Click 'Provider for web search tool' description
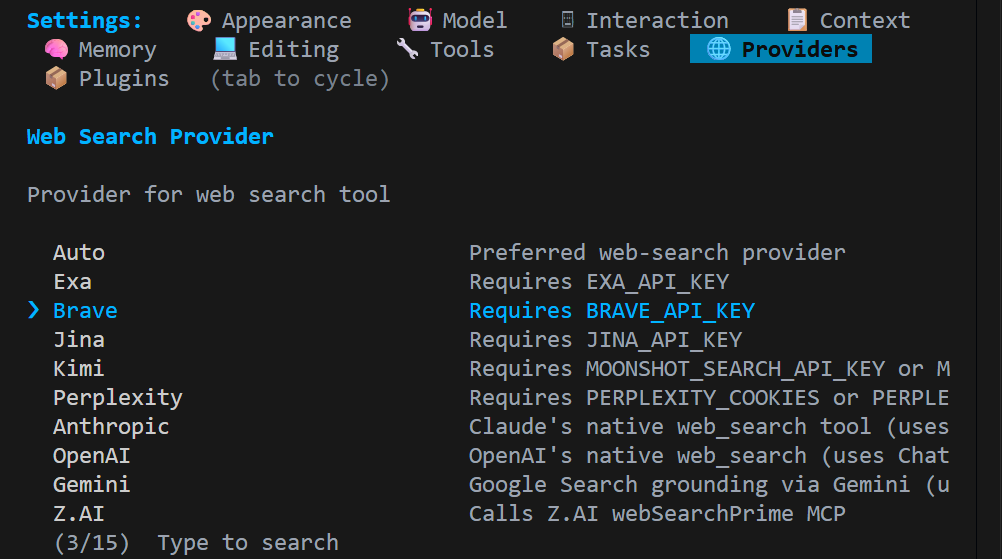1002x559 pixels. click(208, 195)
